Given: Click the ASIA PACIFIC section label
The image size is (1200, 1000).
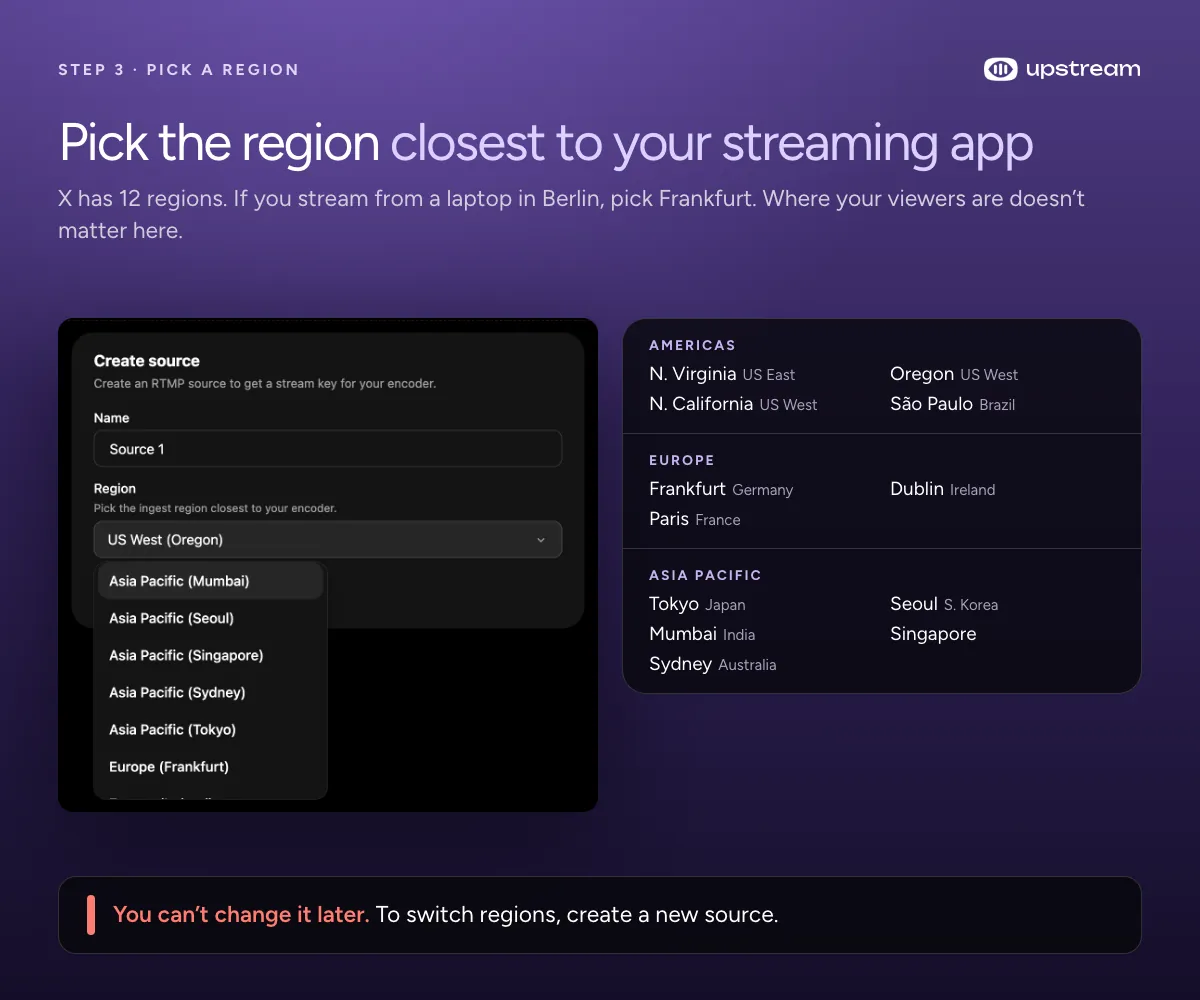Looking at the screenshot, I should click(705, 575).
